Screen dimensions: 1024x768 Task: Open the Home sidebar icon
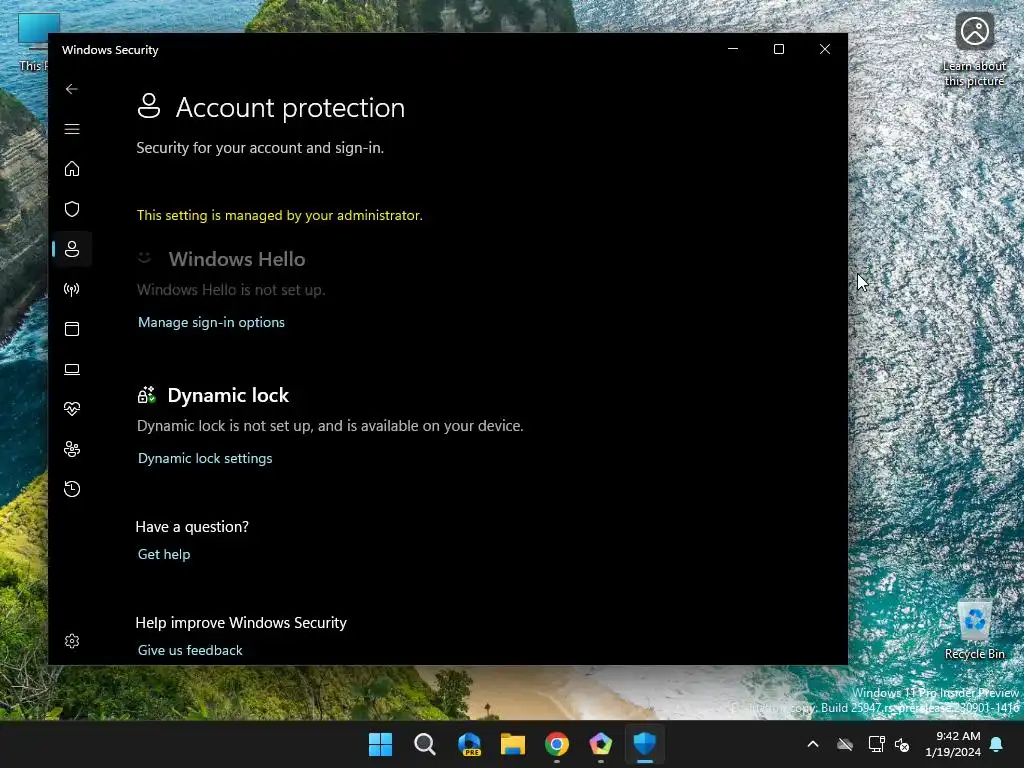point(72,169)
